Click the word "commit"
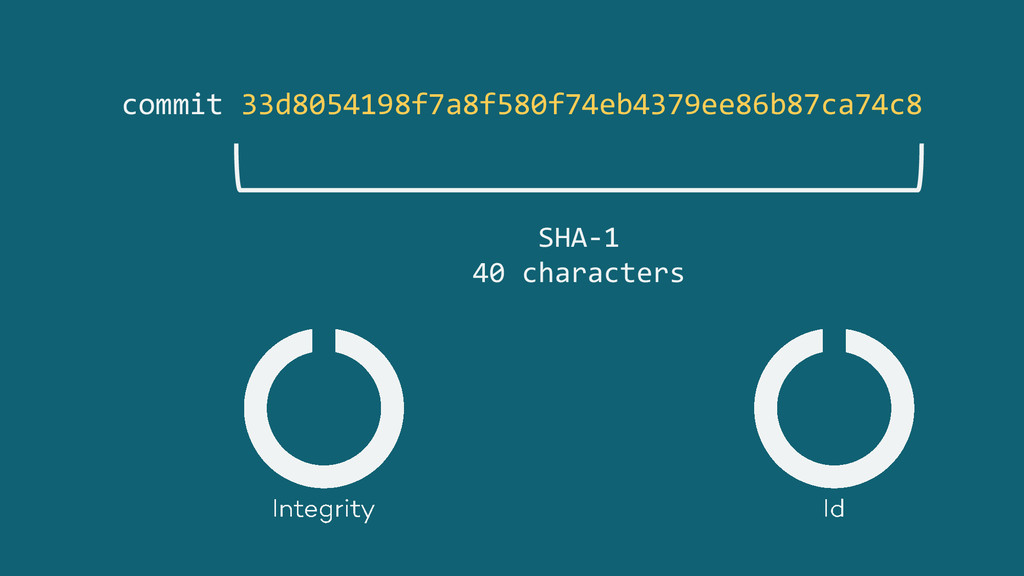Viewport: 1024px width, 576px height. 172,105
